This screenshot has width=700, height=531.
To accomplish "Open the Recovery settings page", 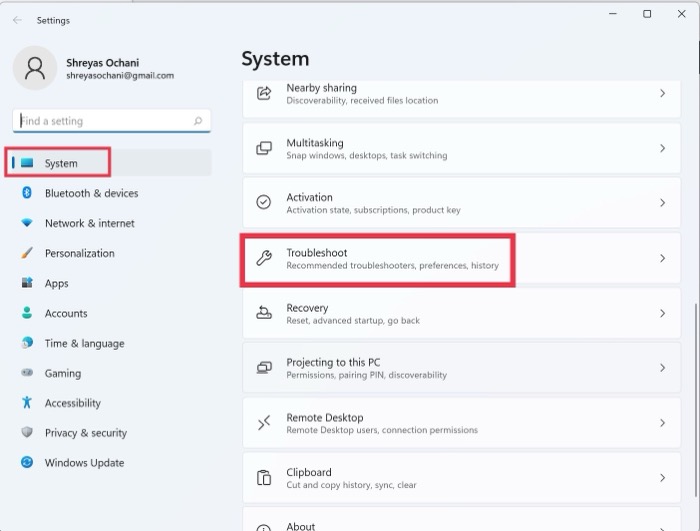I will pos(462,313).
